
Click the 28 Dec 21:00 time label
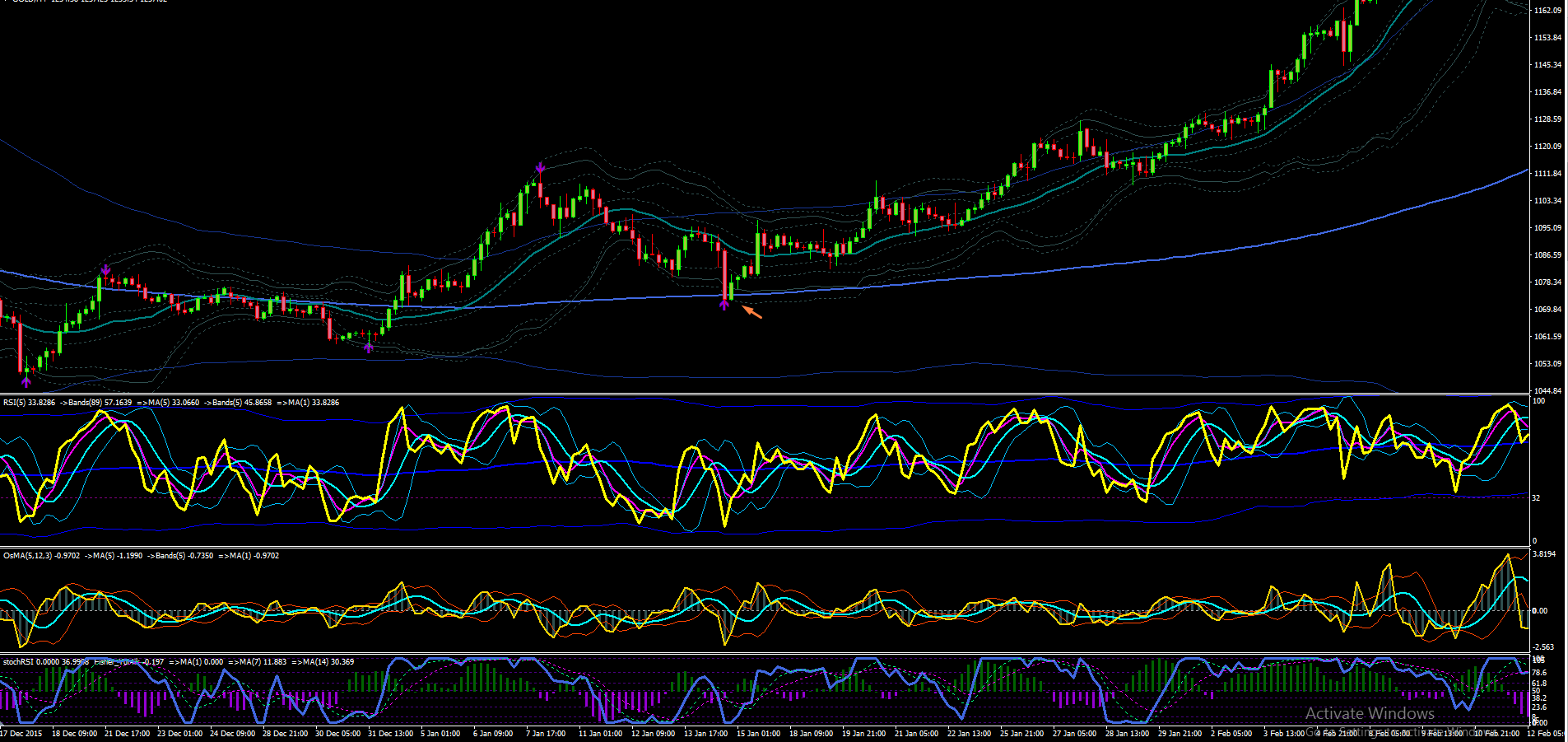click(x=285, y=734)
